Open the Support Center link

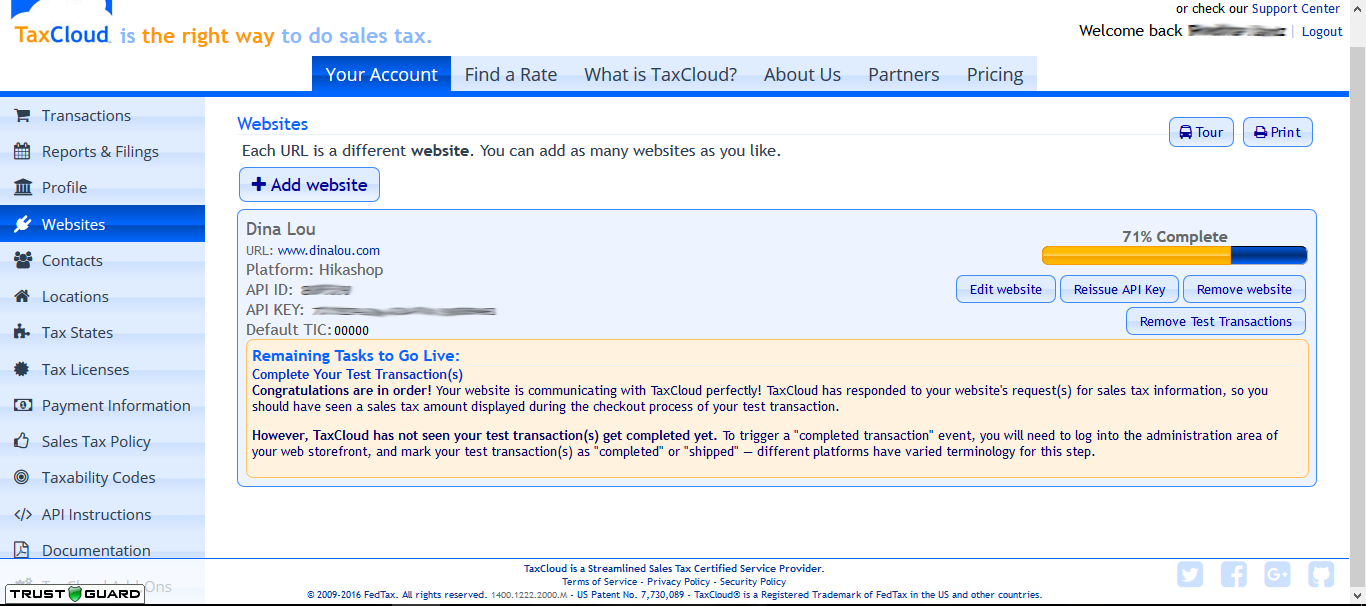(1295, 9)
